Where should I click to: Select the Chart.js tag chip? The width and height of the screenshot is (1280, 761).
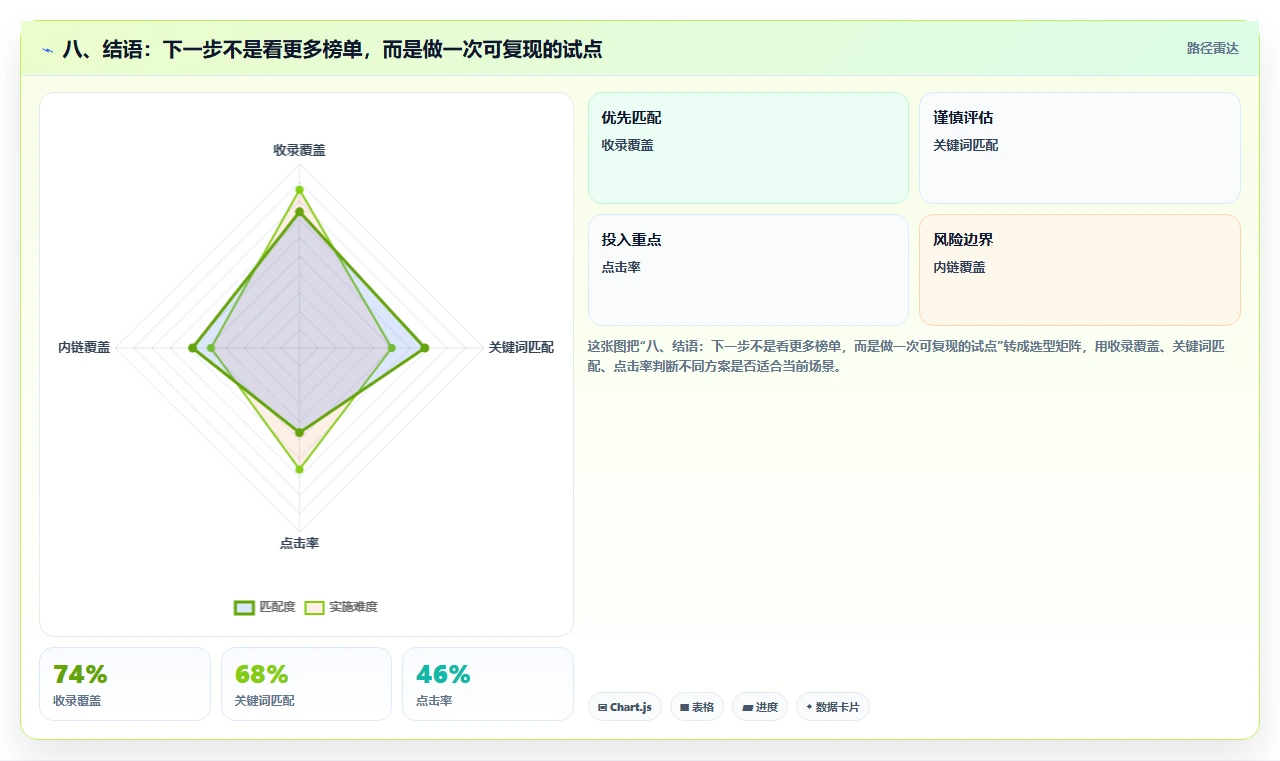625,707
